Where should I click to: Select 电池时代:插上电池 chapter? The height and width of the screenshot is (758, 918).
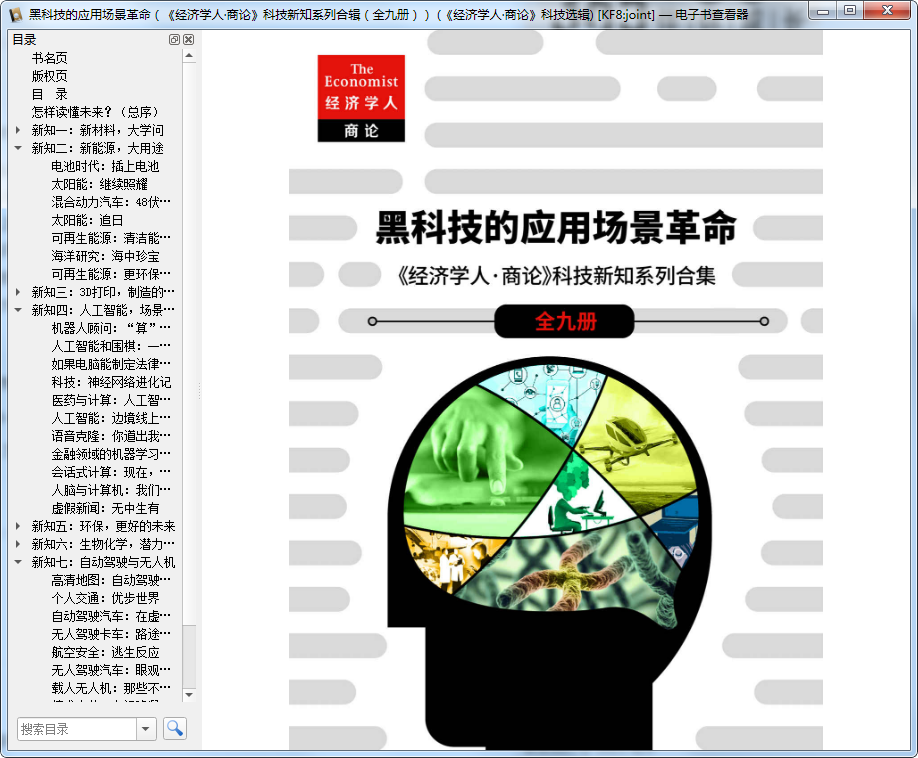105,166
